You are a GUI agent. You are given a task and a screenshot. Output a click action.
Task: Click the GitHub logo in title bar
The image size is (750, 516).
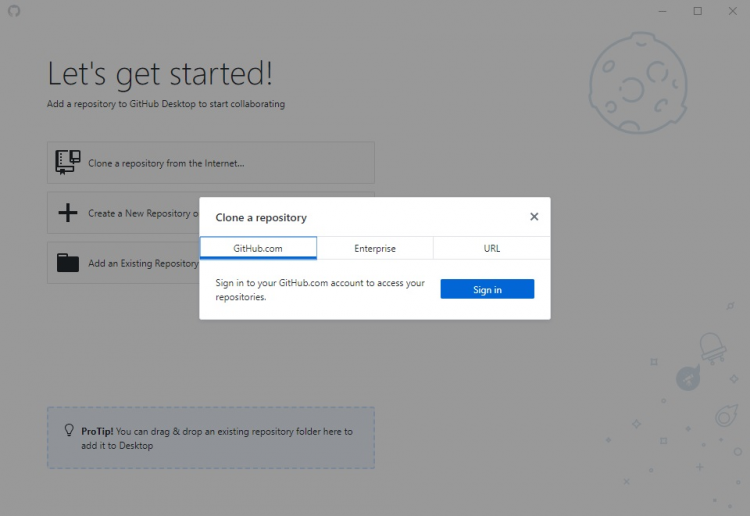coord(14,11)
